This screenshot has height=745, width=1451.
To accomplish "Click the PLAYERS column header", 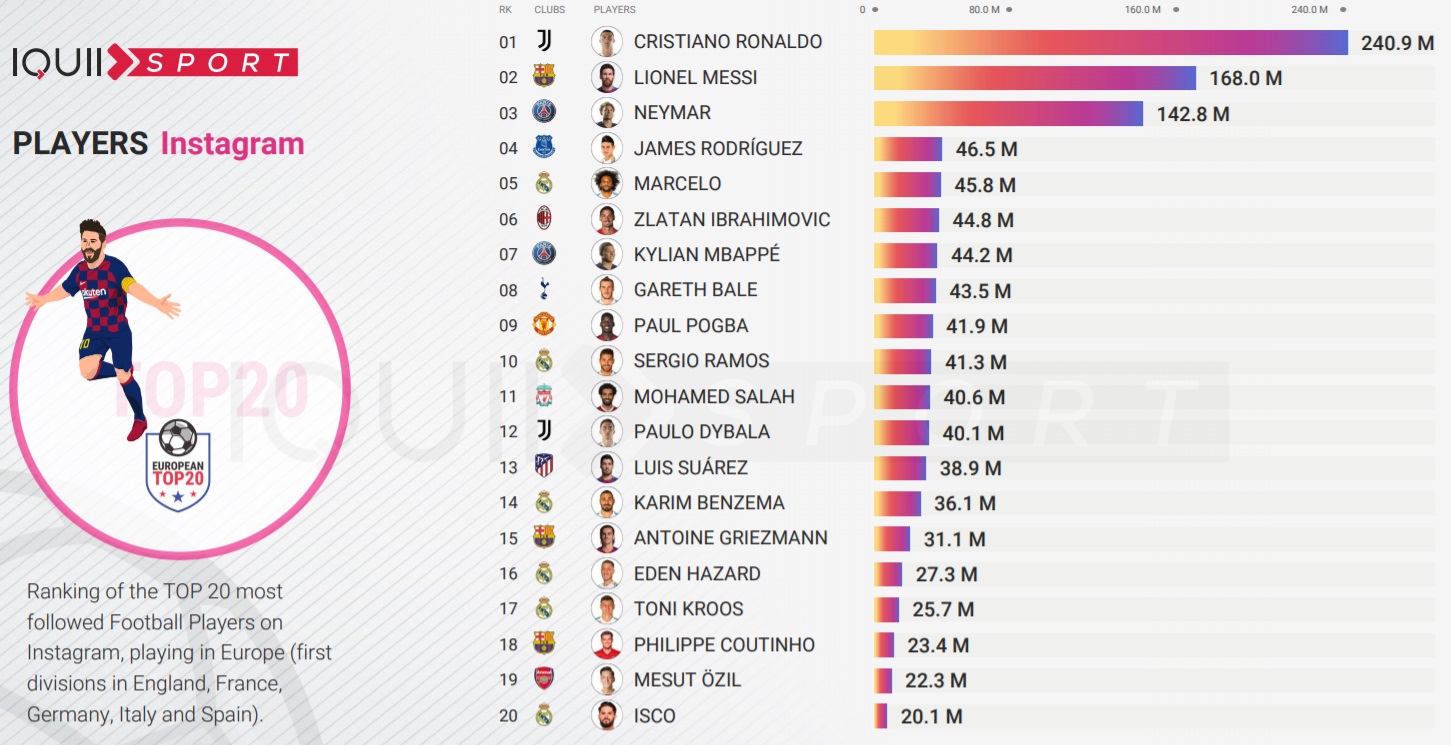I will click(614, 10).
